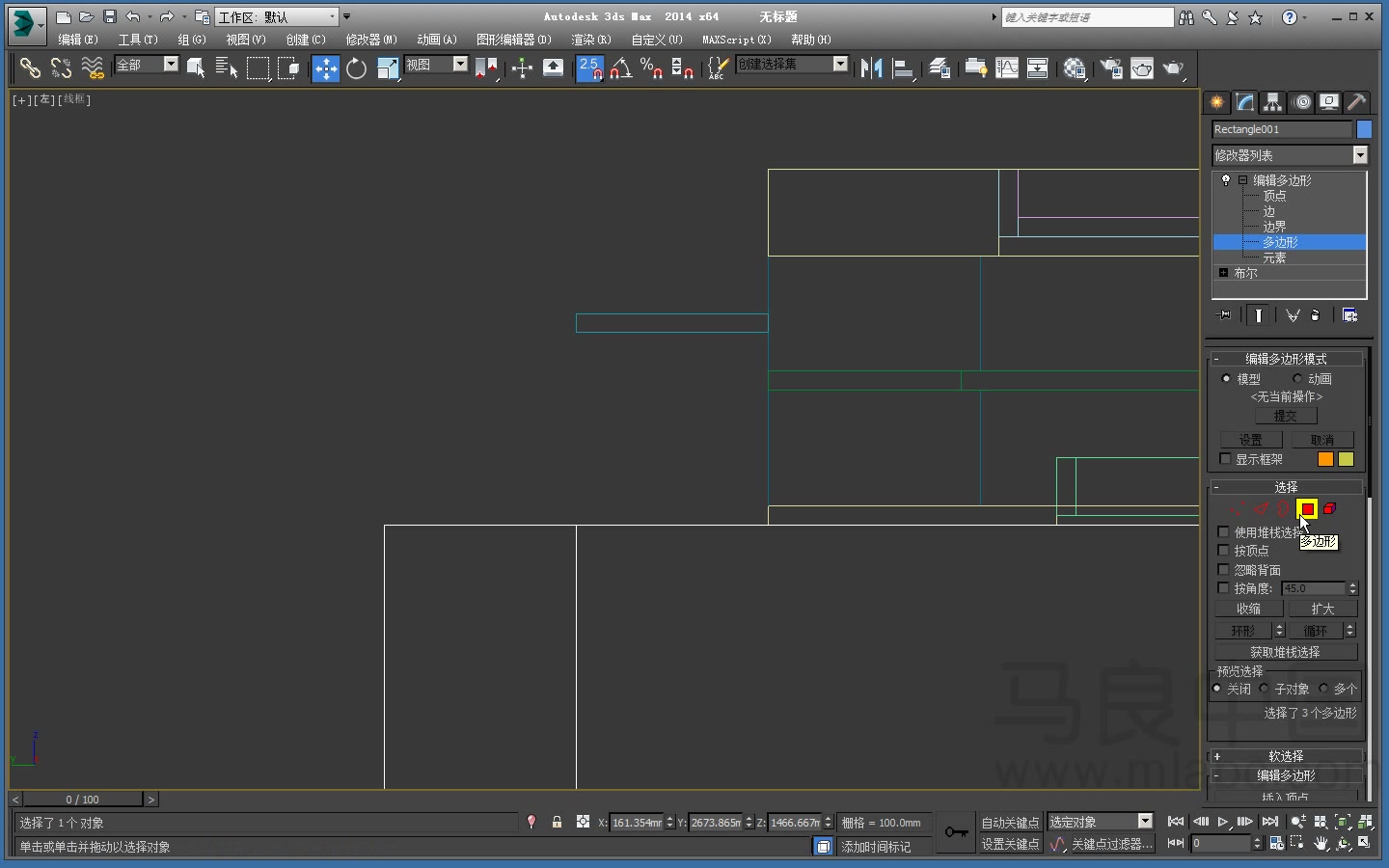Open the Display panel tab
The image size is (1389, 868).
1330,102
